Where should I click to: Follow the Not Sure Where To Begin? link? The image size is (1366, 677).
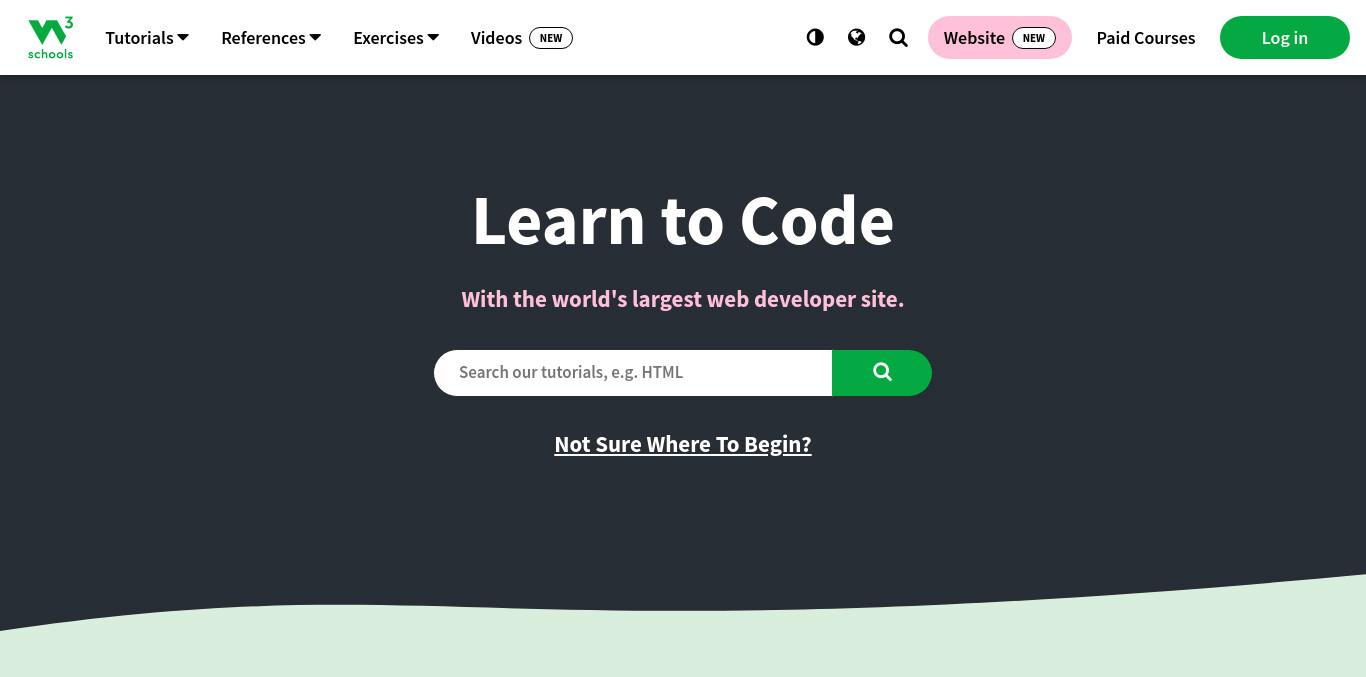[683, 444]
